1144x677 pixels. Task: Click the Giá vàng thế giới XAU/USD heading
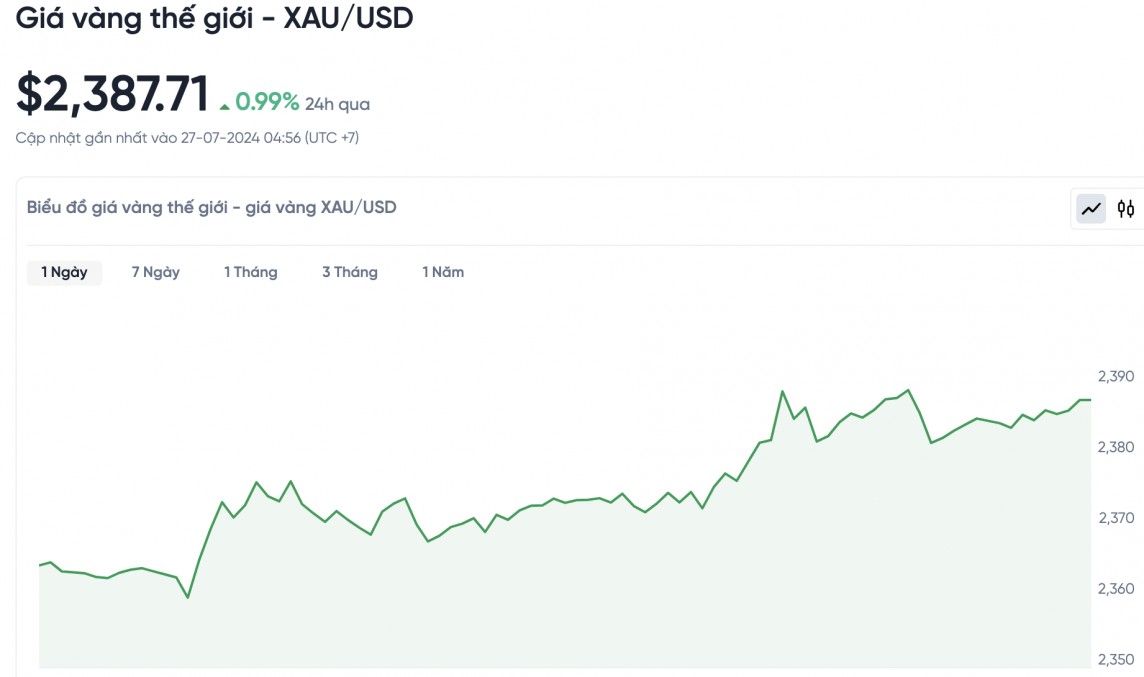pyautogui.click(x=214, y=18)
